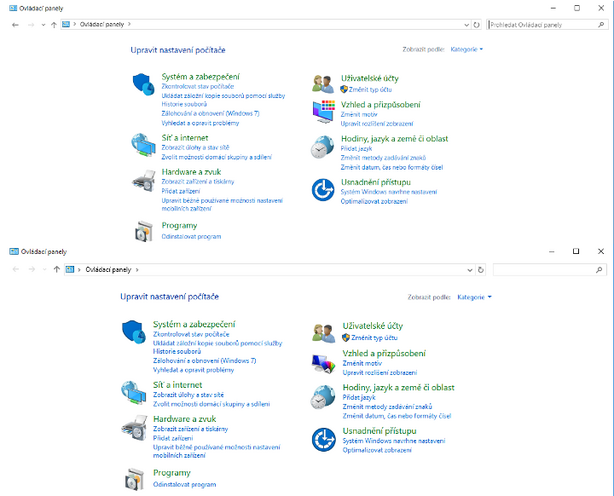614x496 pixels.
Task: Open mobile device settings link in bottom window
Action: click(x=217, y=451)
